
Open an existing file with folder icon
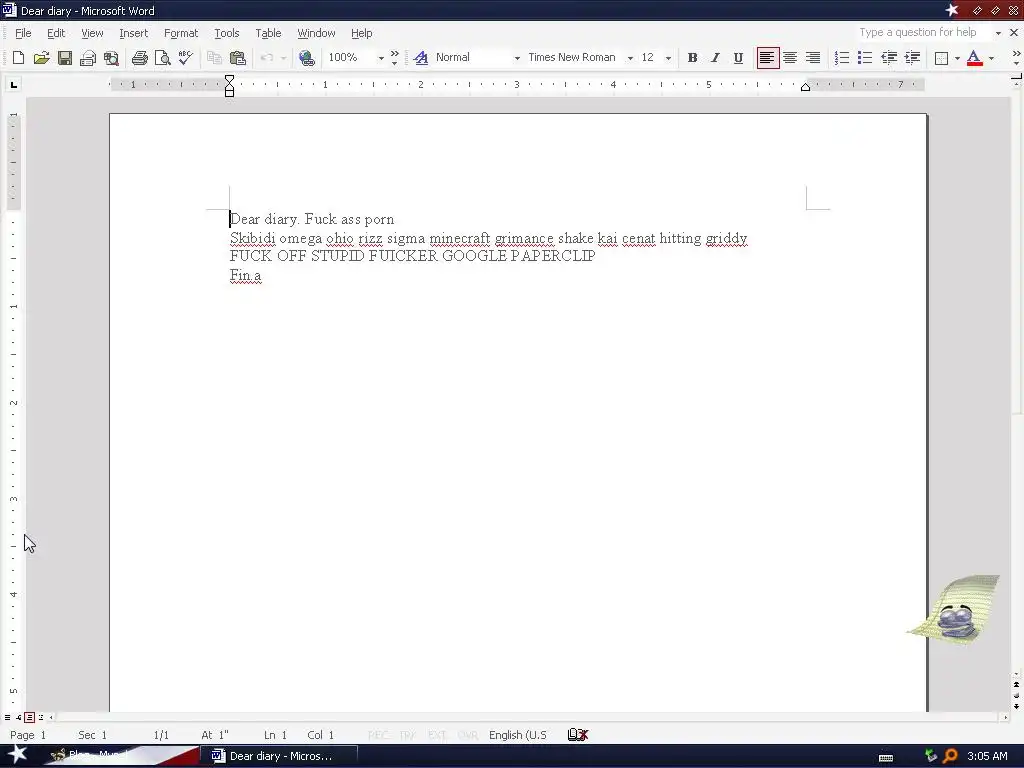pos(41,58)
